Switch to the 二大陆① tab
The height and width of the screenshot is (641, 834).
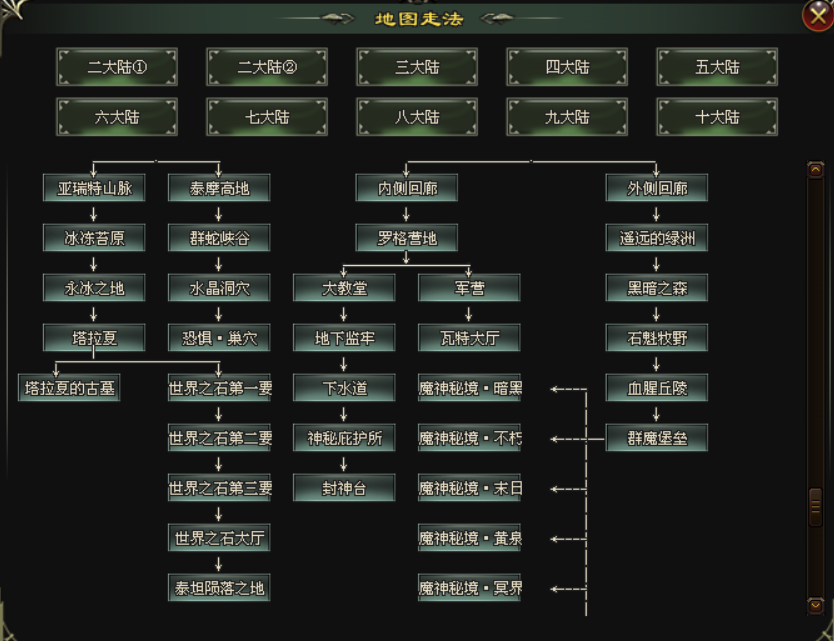(x=117, y=68)
